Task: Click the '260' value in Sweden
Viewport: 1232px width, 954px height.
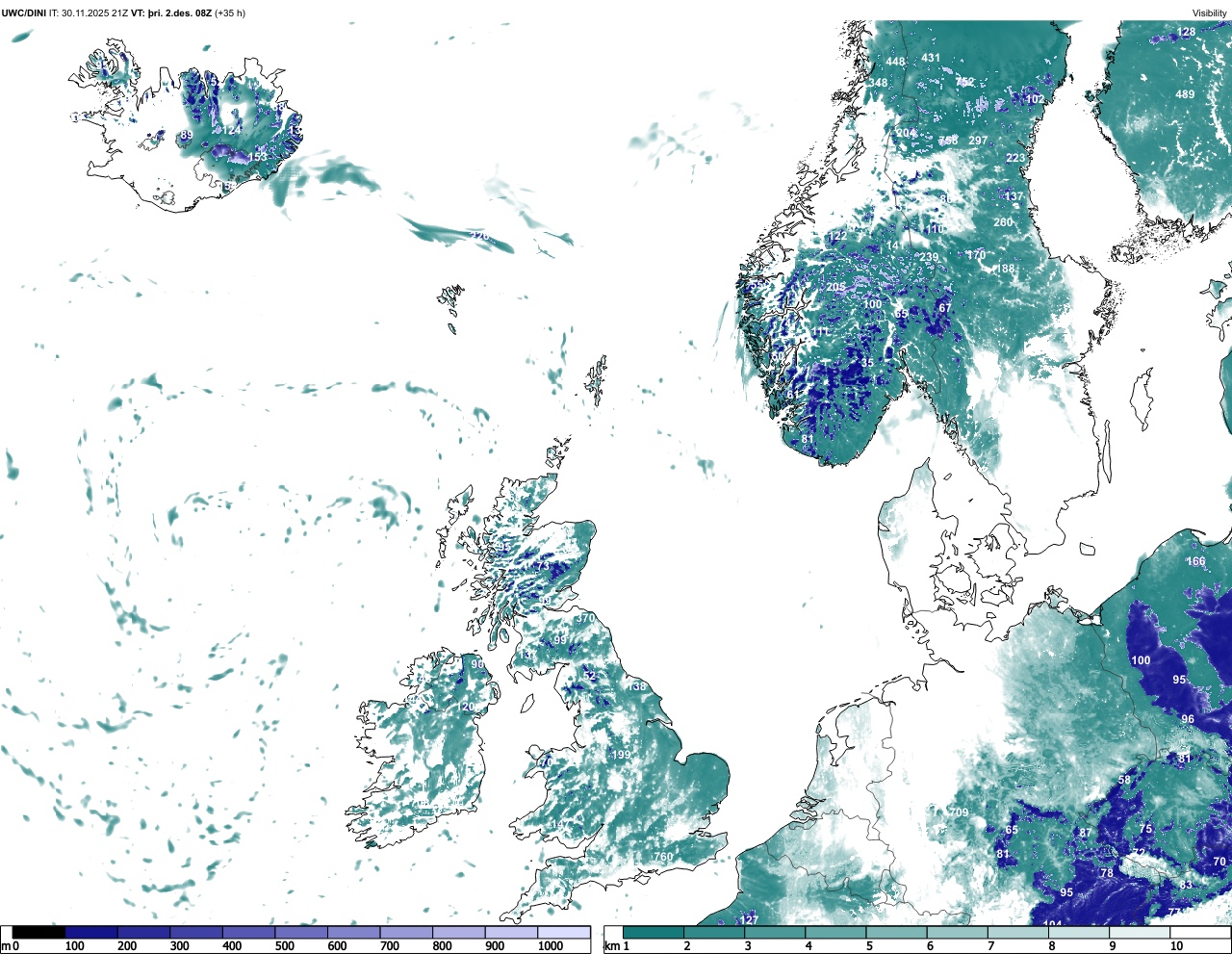Action: (1003, 222)
